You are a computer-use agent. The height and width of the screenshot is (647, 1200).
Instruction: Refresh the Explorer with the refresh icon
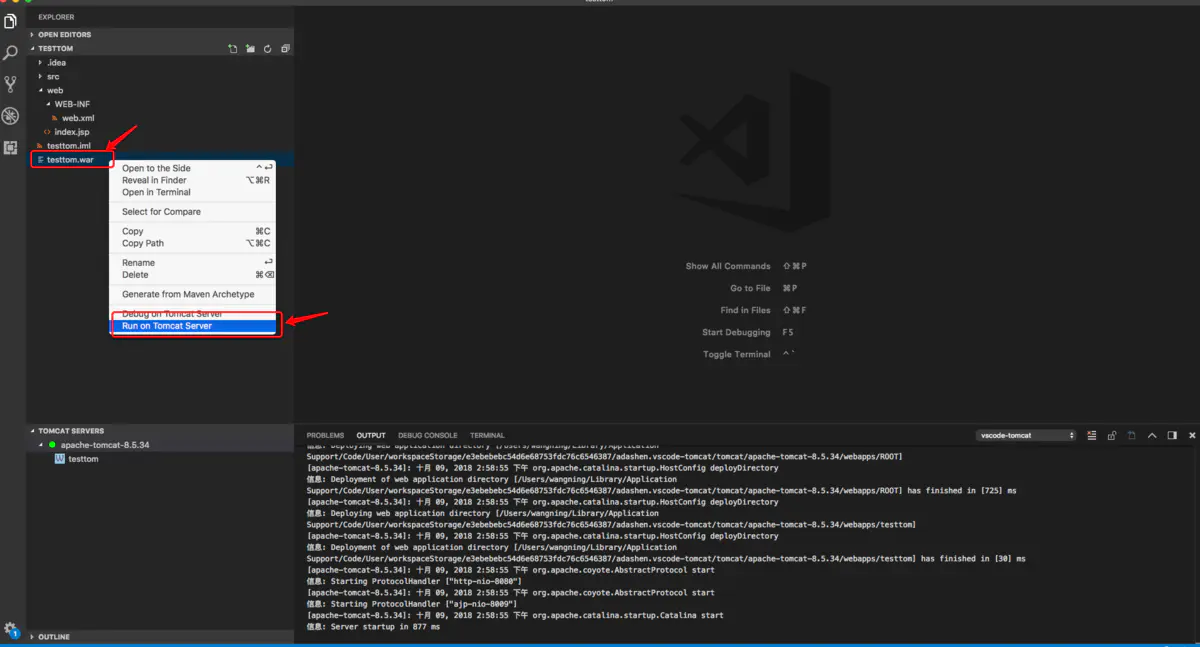[x=267, y=47]
